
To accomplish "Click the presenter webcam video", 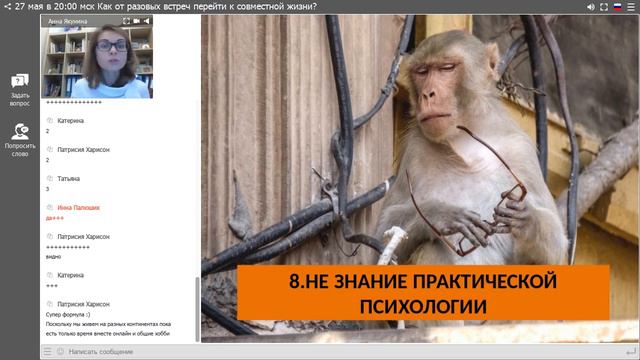I will coord(97,61).
